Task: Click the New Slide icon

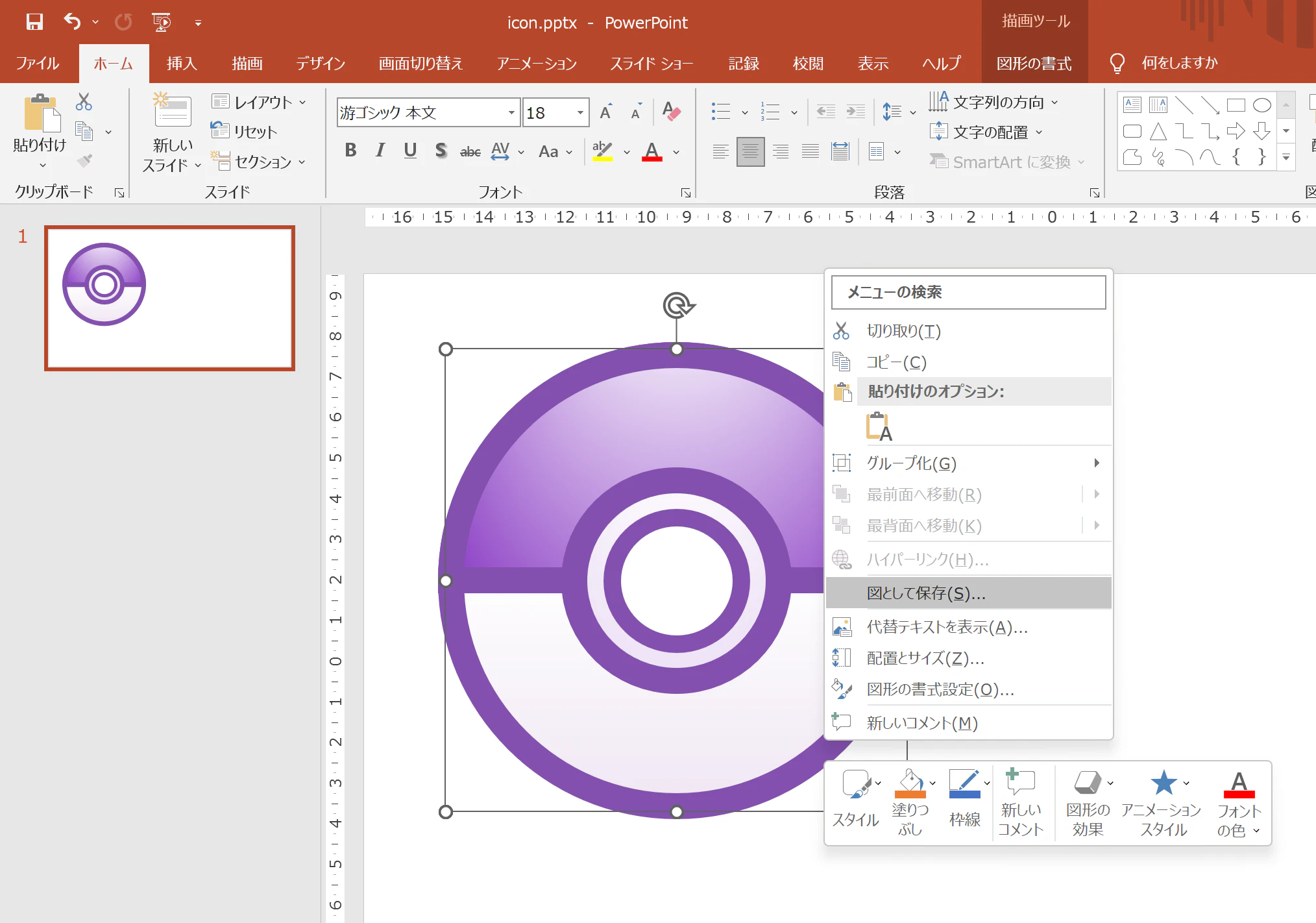Action: pos(173,110)
